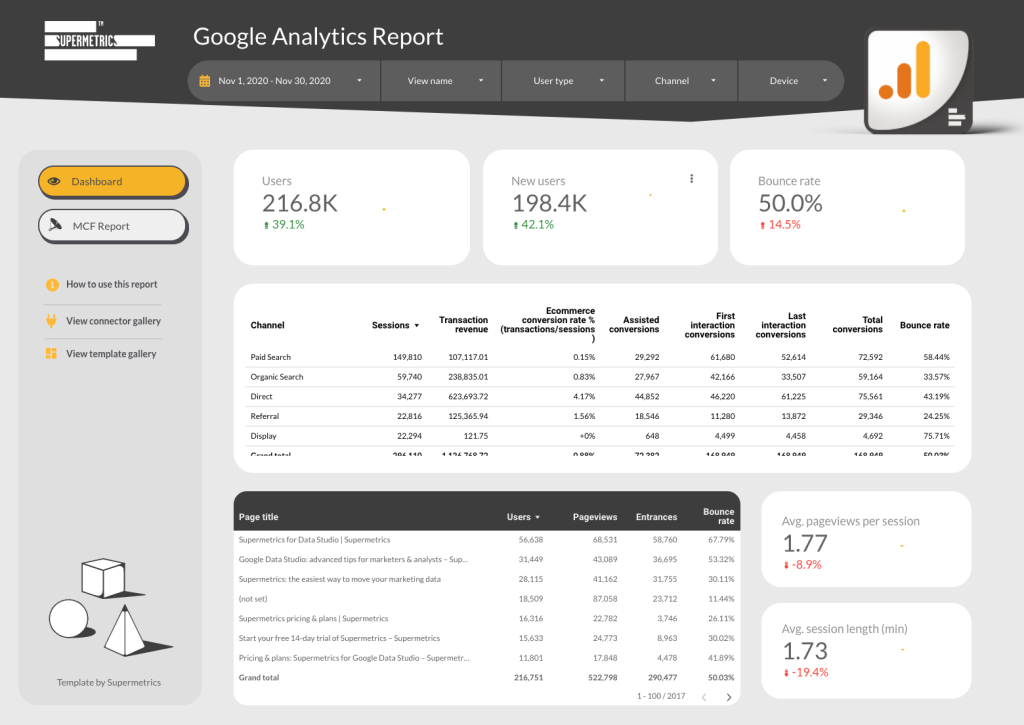Click Google Data Studio advanced tips row
Image resolution: width=1024 pixels, height=725 pixels.
pos(487,560)
